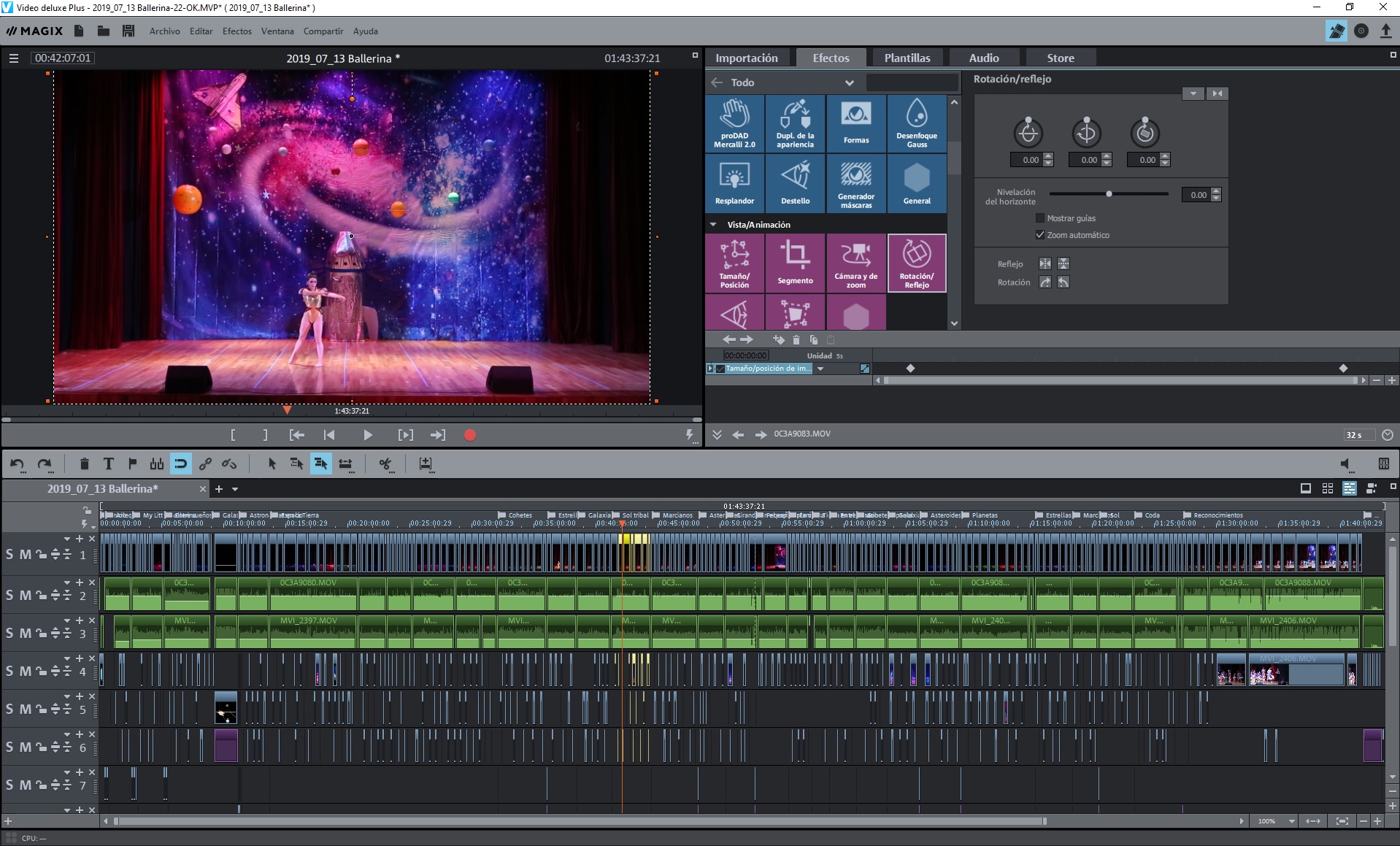Image resolution: width=1400 pixels, height=846 pixels.
Task: Choose the Desenfoque Gauss effect
Action: (917, 123)
